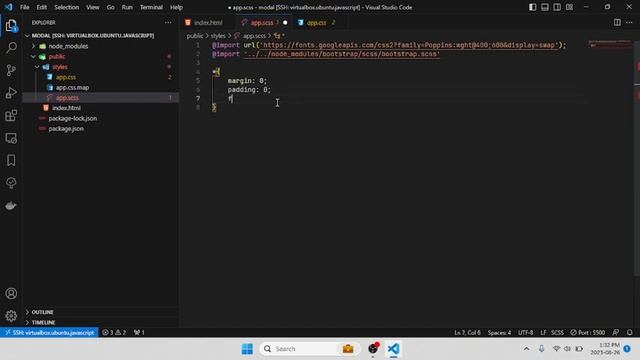Open the Windows Start menu
The width and height of the screenshot is (640, 360).
[247, 349]
